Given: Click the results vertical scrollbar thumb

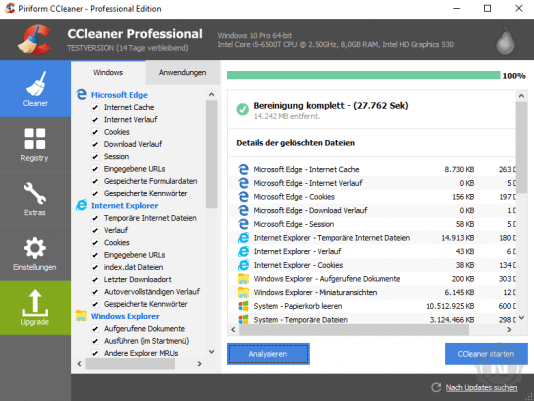Looking at the screenshot, I should click(x=521, y=147).
